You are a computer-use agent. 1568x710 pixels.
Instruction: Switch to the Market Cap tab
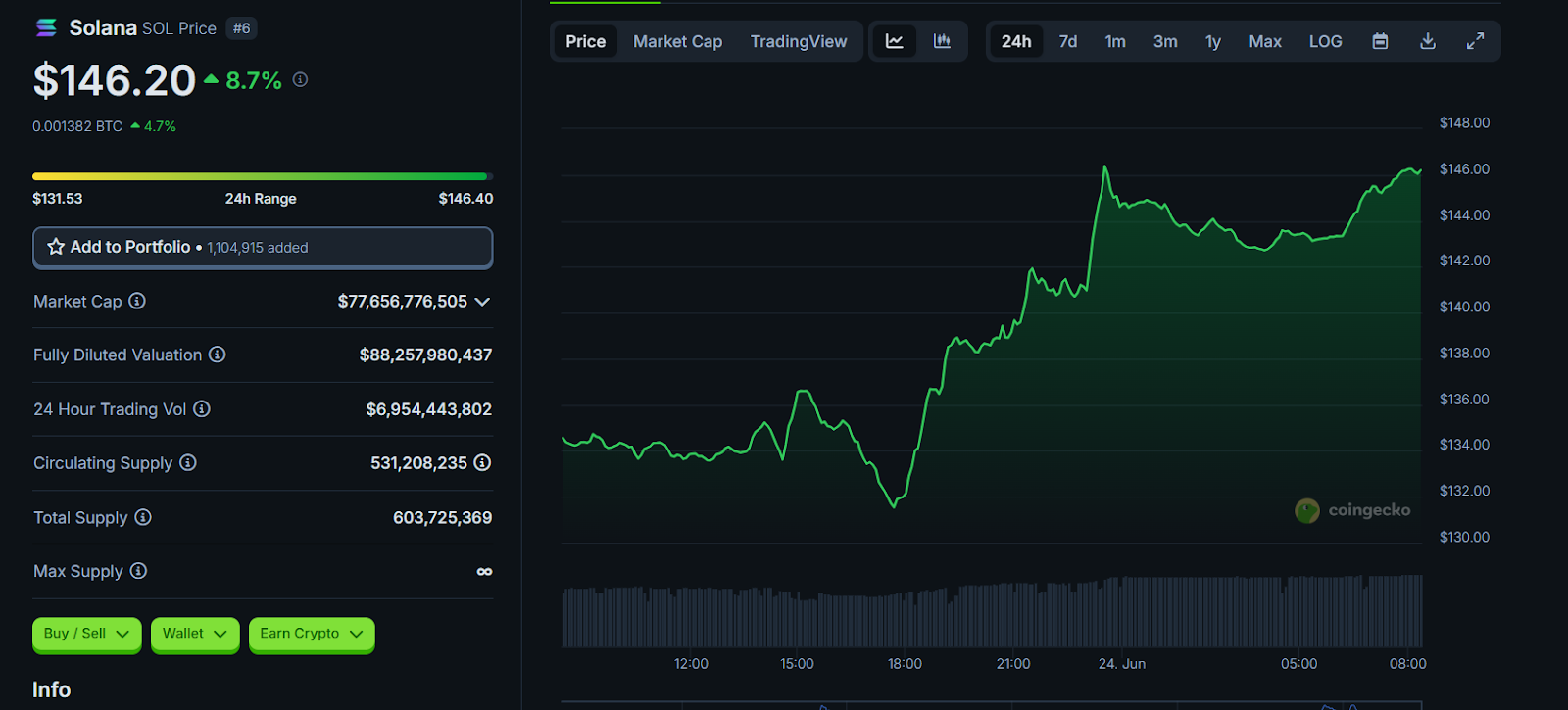(x=677, y=41)
